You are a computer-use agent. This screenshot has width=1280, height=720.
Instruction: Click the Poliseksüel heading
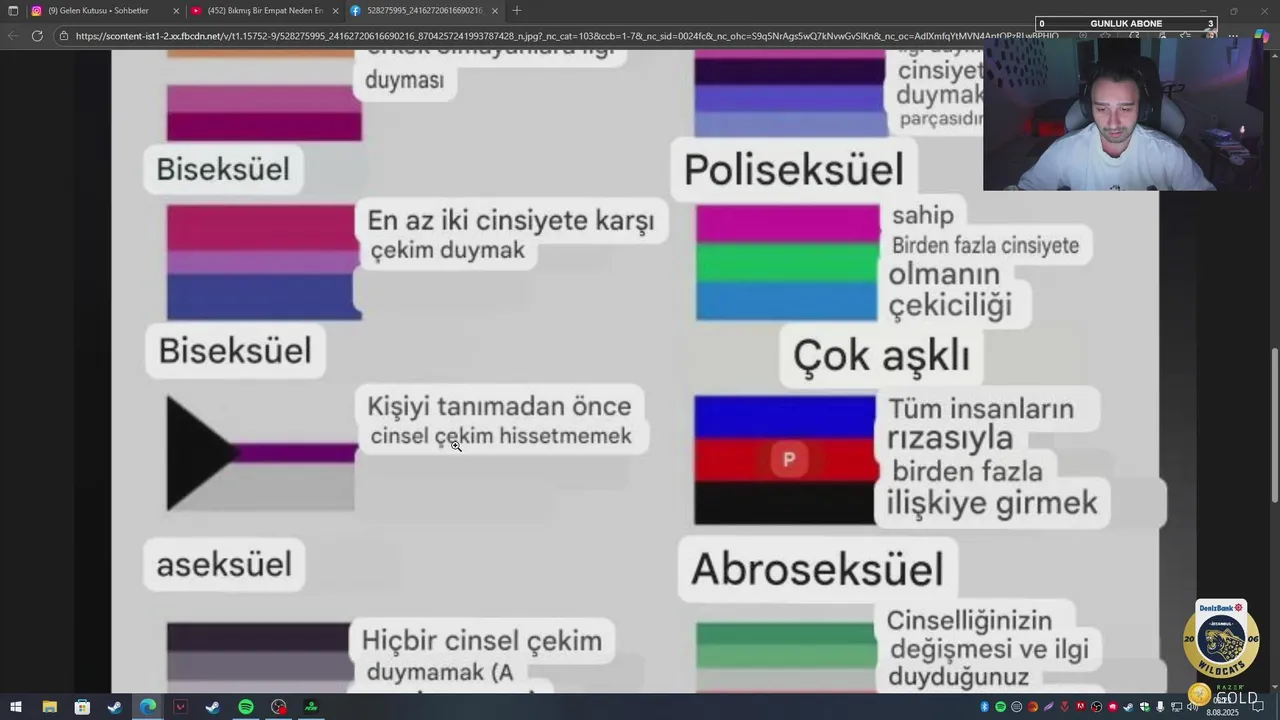(x=794, y=168)
